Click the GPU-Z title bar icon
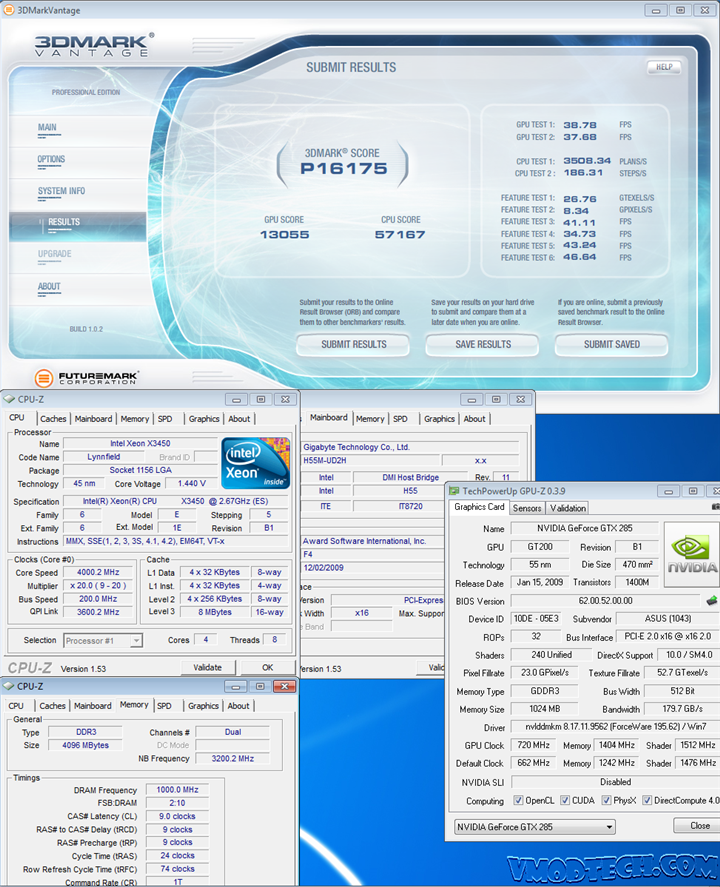The height and width of the screenshot is (887, 720). [454, 491]
